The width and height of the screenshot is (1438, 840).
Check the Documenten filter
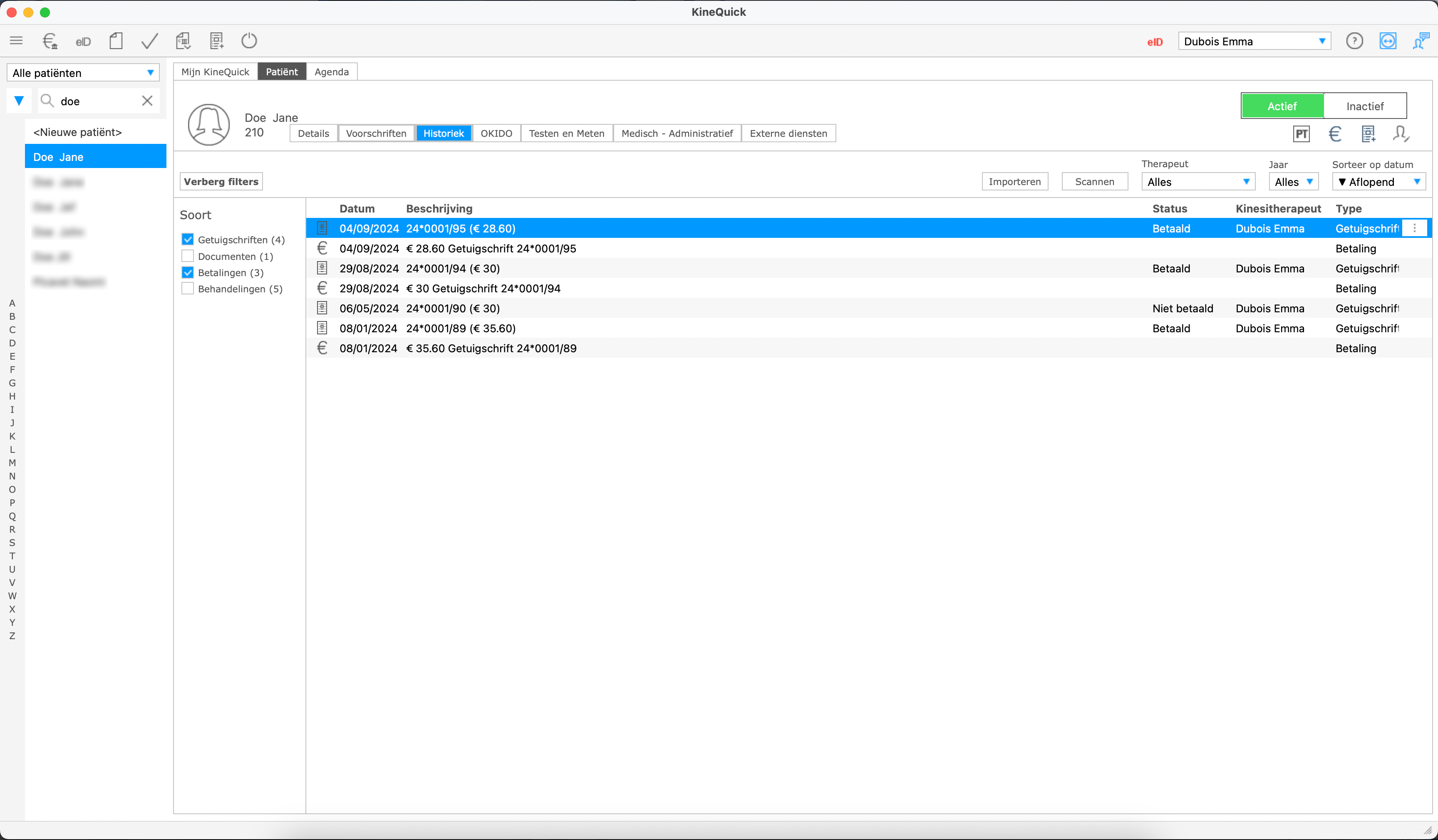tap(187, 256)
